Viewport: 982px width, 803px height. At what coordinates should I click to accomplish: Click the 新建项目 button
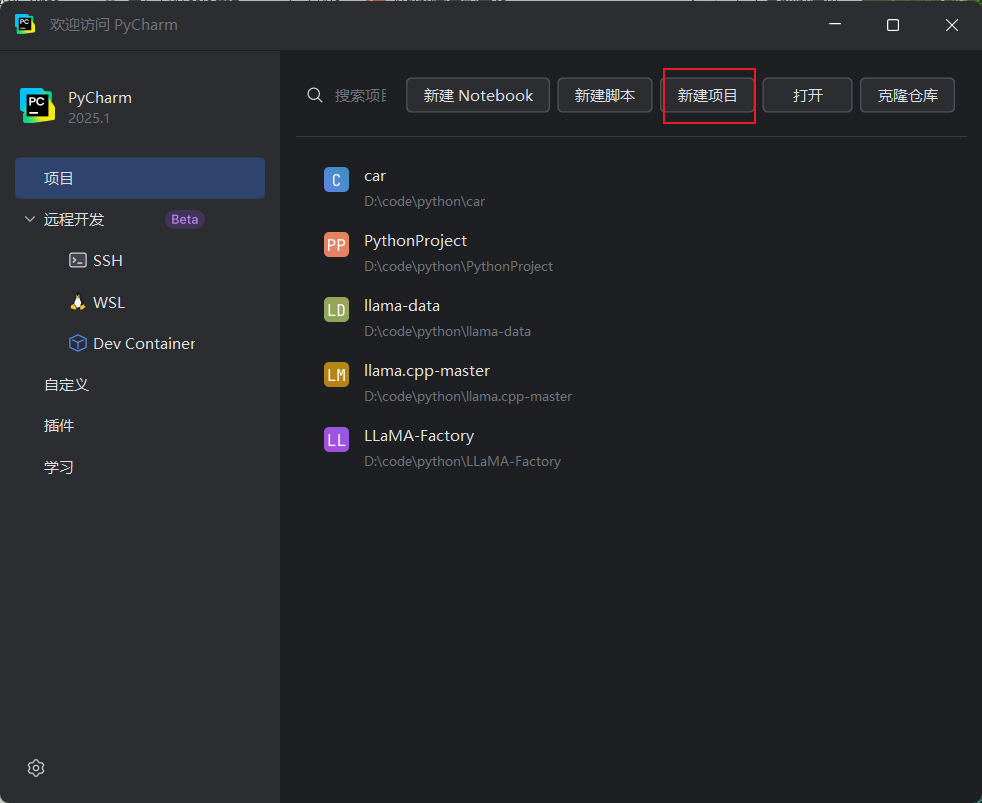coord(708,95)
